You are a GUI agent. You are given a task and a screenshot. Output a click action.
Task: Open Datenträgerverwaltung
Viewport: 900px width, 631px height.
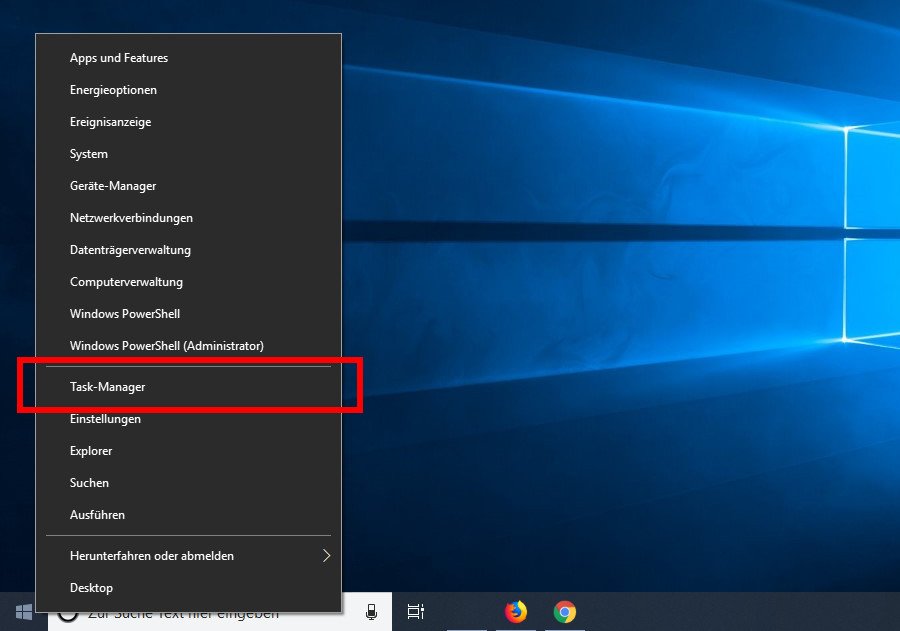tap(130, 249)
